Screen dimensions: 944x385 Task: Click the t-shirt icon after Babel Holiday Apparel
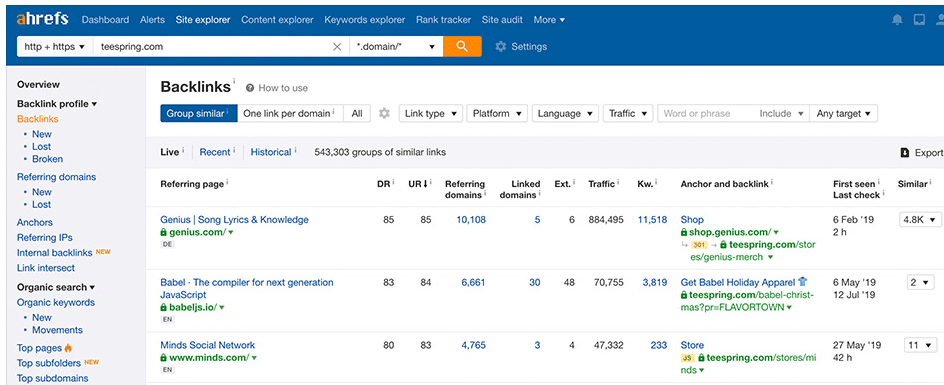(802, 281)
